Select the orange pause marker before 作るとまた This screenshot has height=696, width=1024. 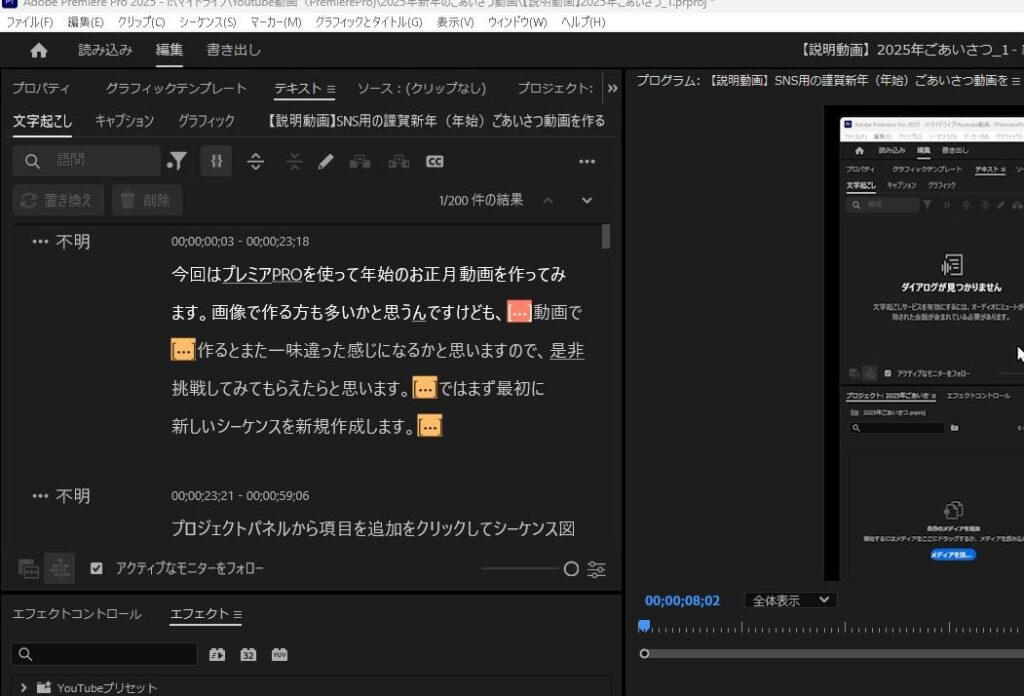coord(183,350)
